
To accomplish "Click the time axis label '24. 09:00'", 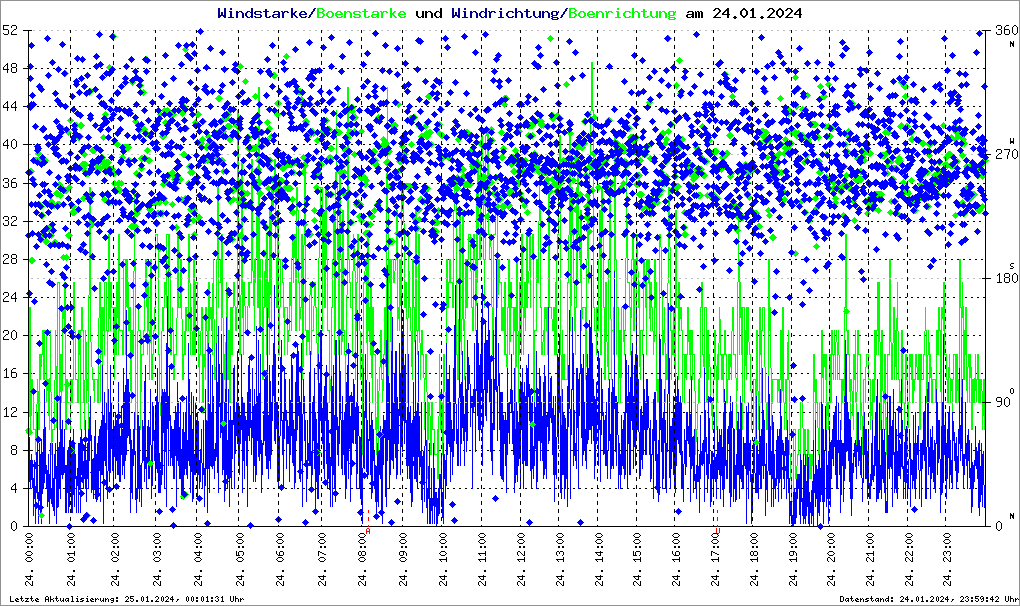I will [x=402, y=559].
